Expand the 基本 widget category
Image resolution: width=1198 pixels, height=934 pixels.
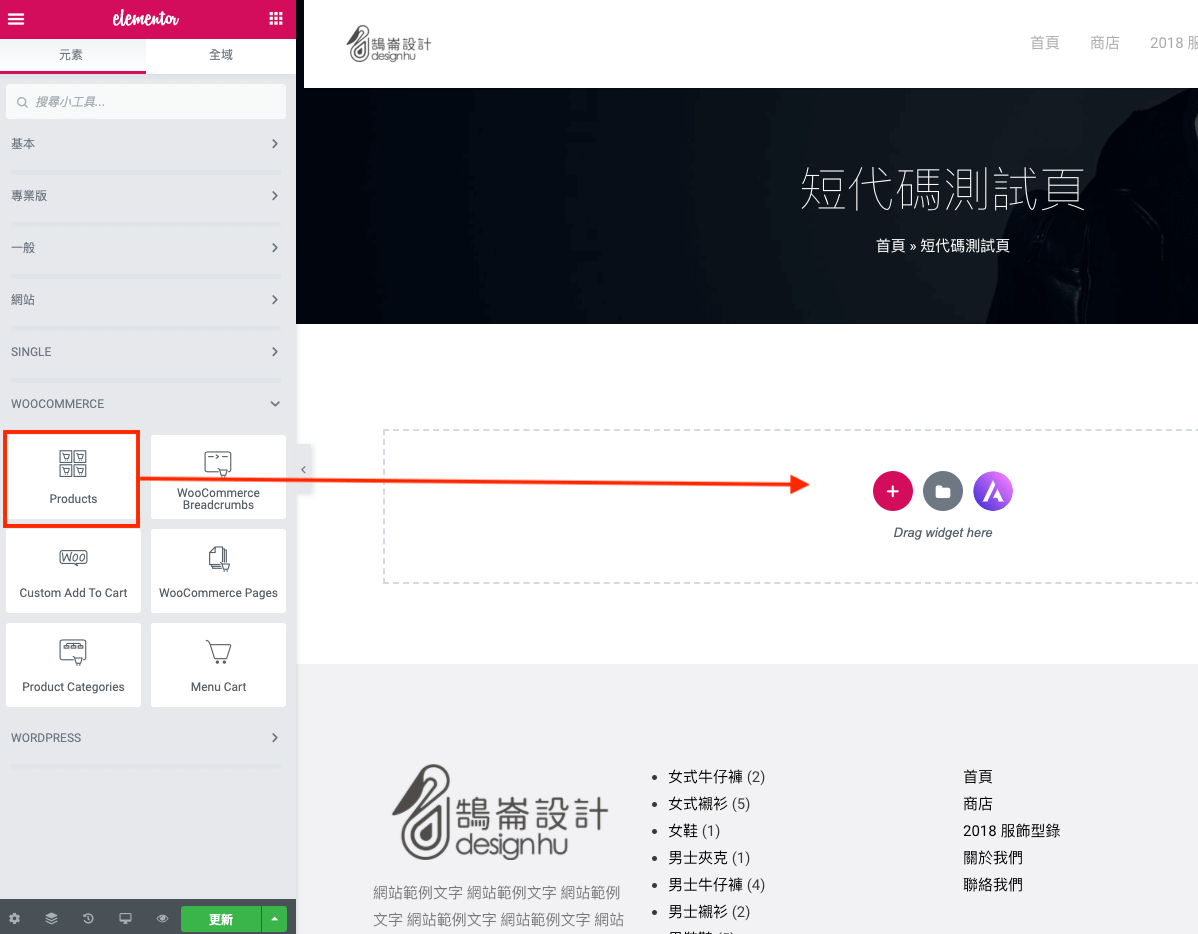(x=146, y=144)
